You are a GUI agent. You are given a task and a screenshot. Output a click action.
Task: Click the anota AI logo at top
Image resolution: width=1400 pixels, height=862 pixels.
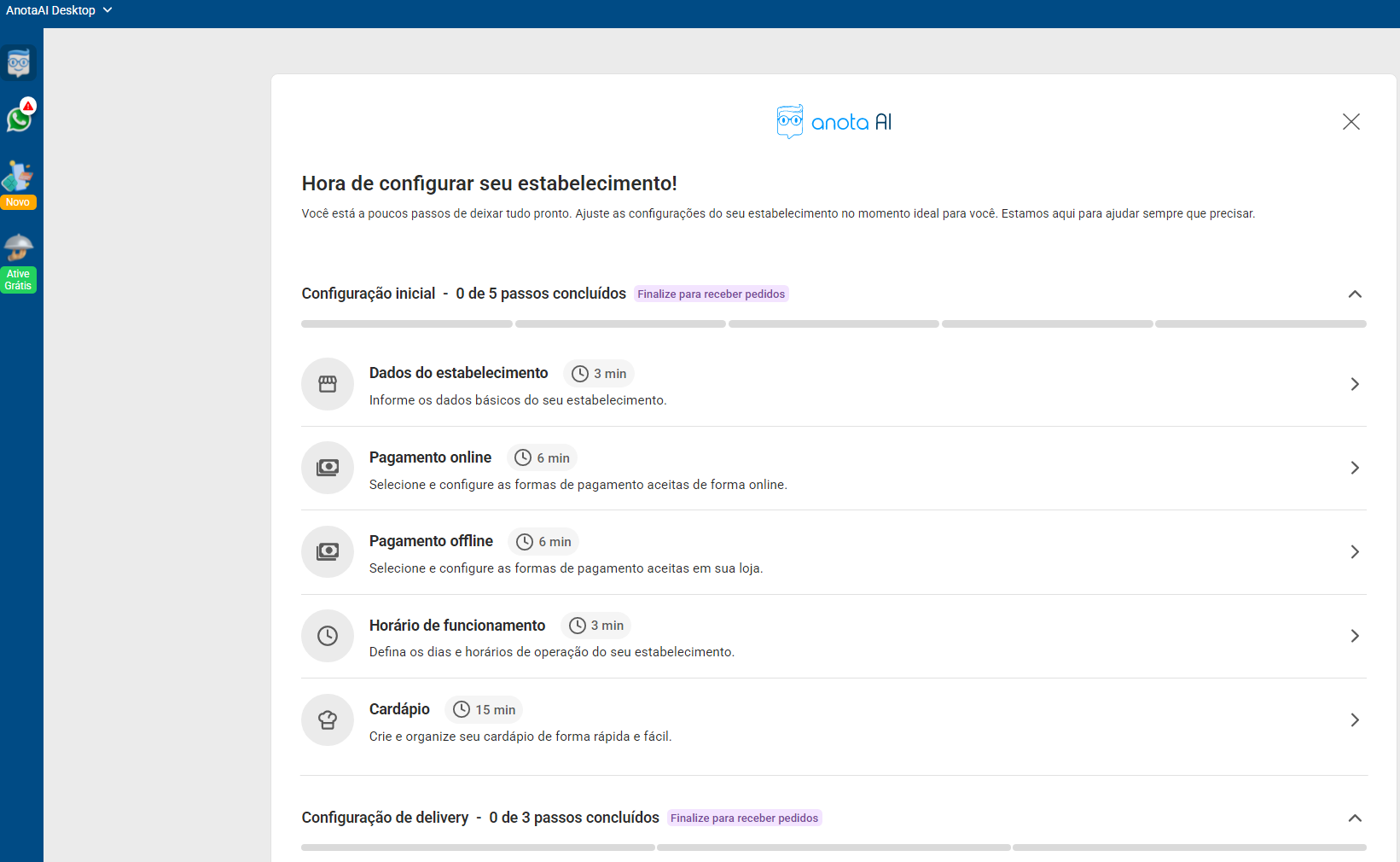[x=834, y=122]
